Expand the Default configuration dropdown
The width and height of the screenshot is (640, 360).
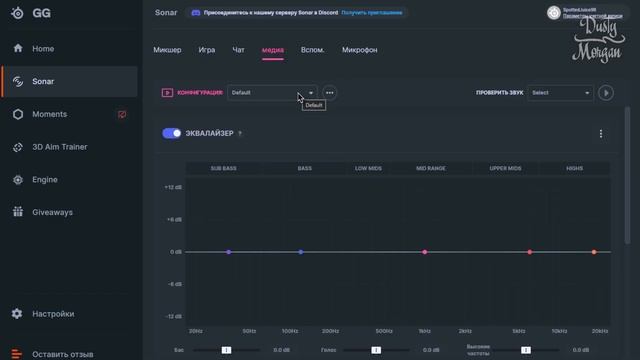272,93
